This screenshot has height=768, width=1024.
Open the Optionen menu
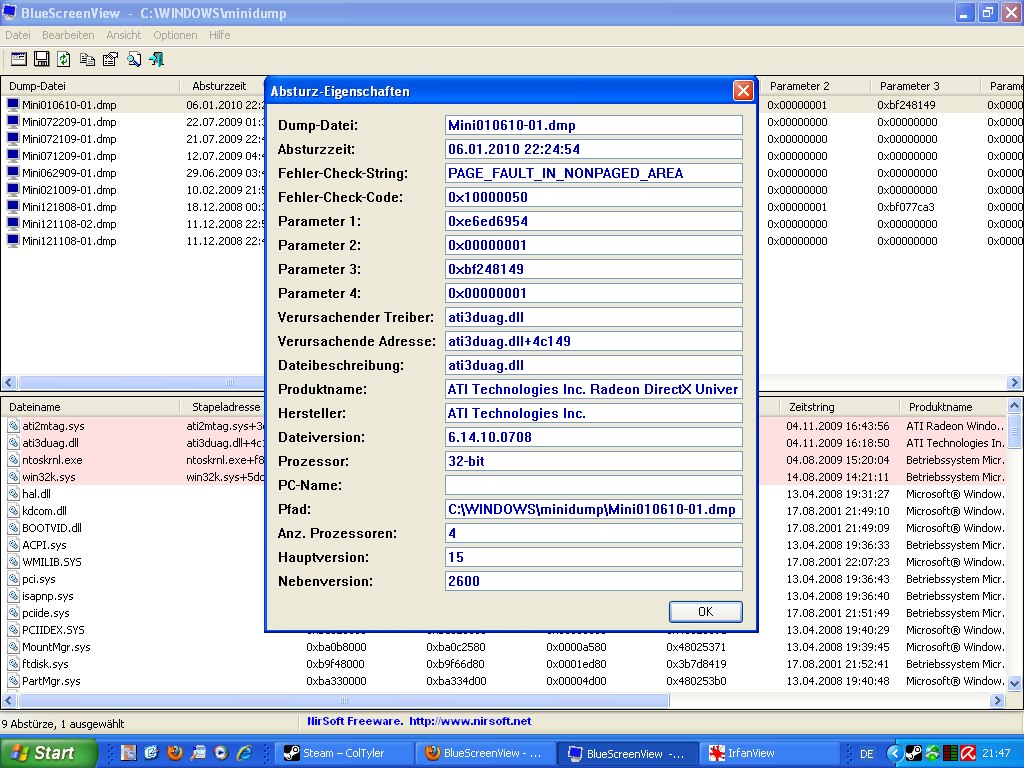click(x=175, y=35)
